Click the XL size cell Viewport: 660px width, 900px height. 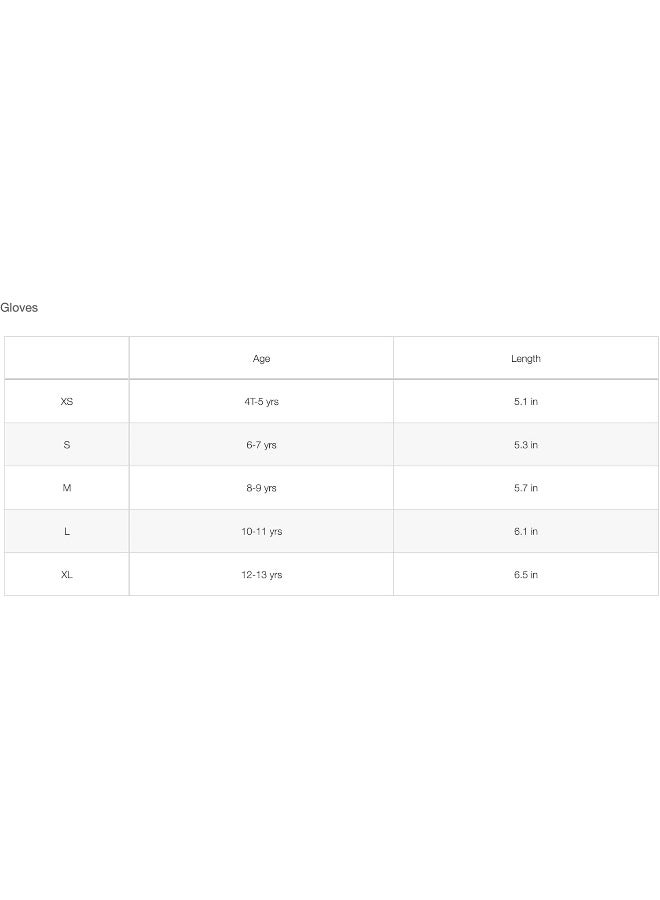coord(67,575)
